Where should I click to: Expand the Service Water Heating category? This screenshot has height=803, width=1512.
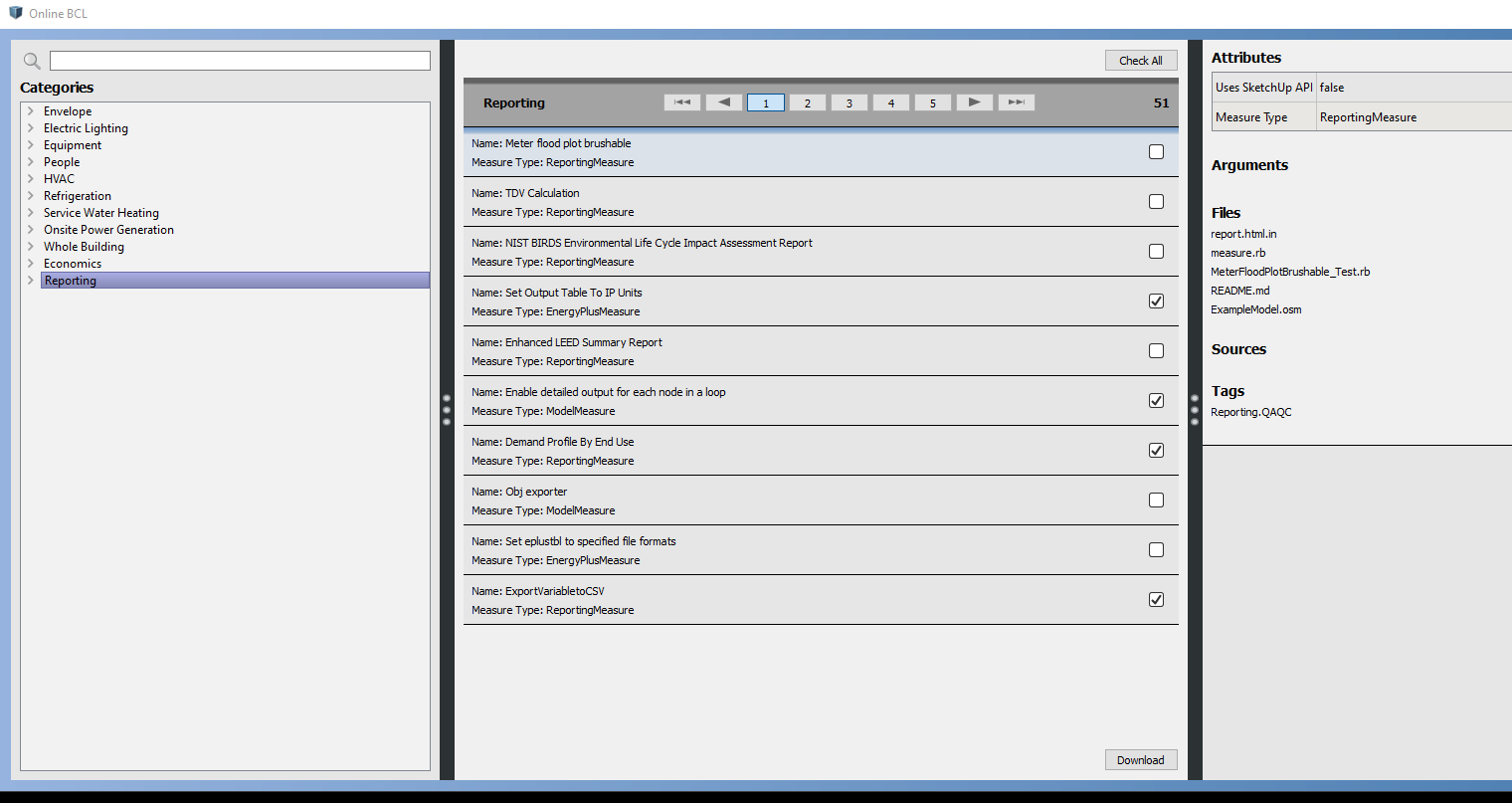pos(31,213)
